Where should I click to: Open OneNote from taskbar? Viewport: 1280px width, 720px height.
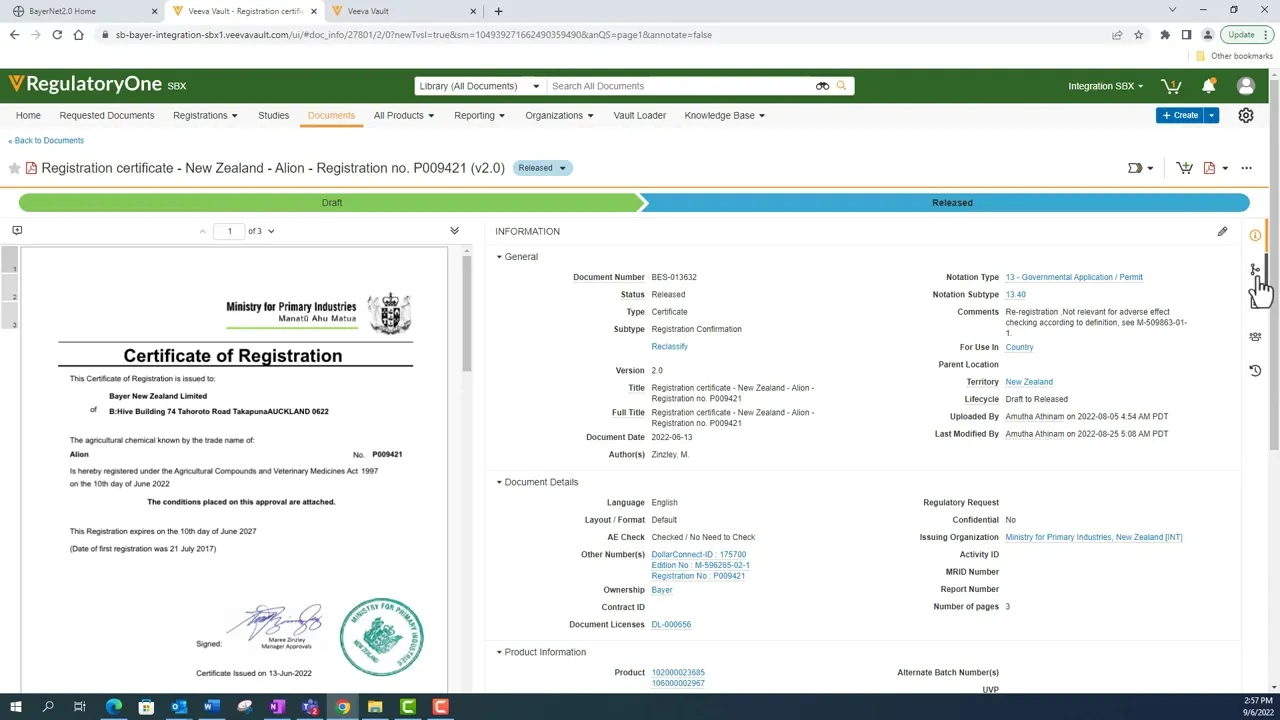click(277, 707)
